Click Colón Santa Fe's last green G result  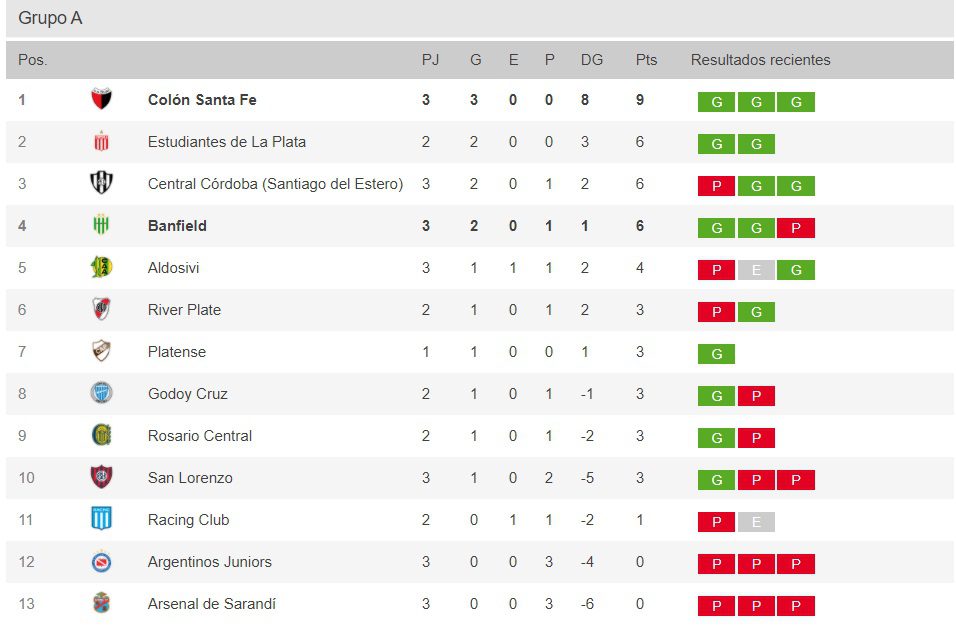(x=796, y=102)
